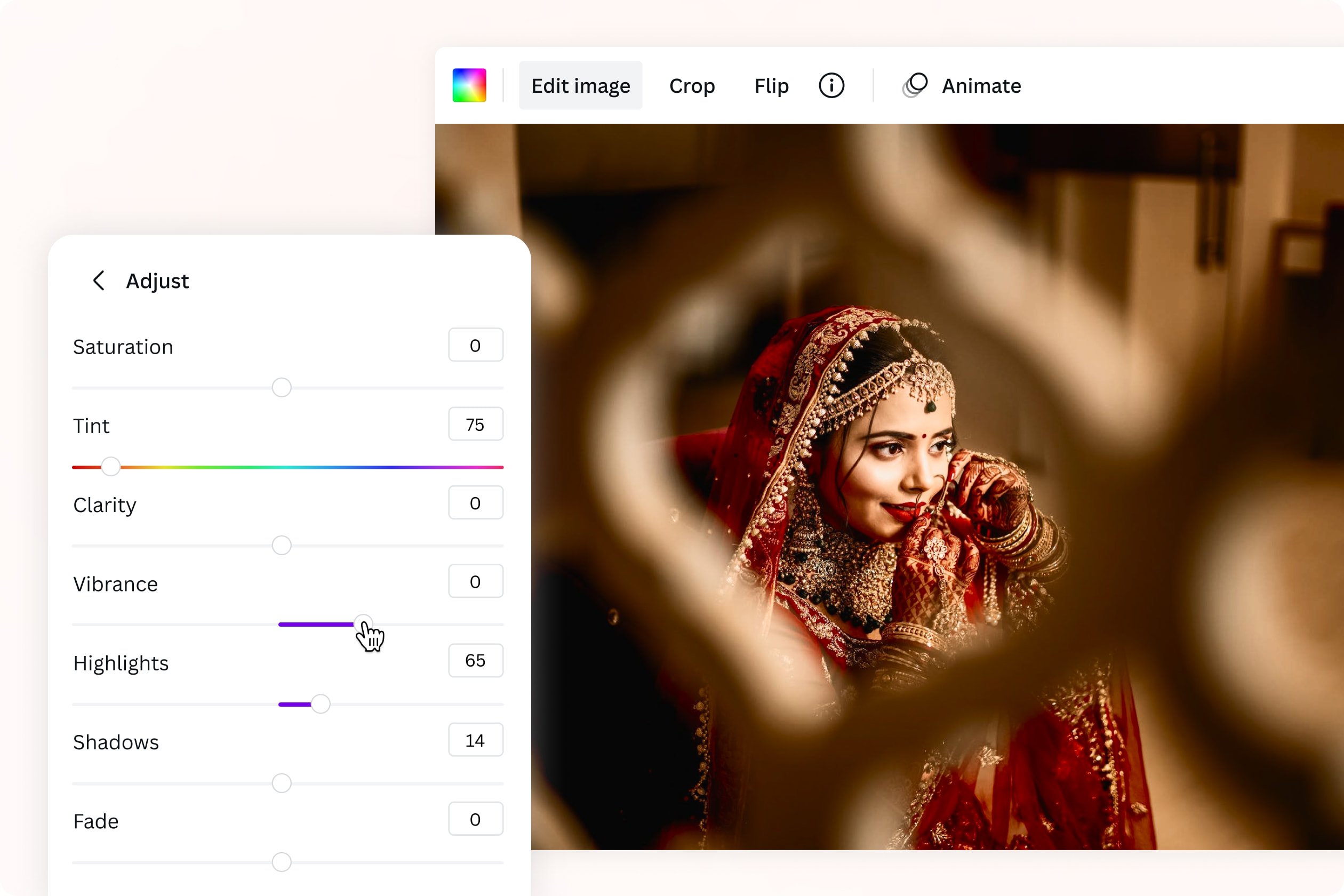This screenshot has width=1344, height=896.
Task: Click the Shadows slider handle
Action: pyautogui.click(x=281, y=783)
